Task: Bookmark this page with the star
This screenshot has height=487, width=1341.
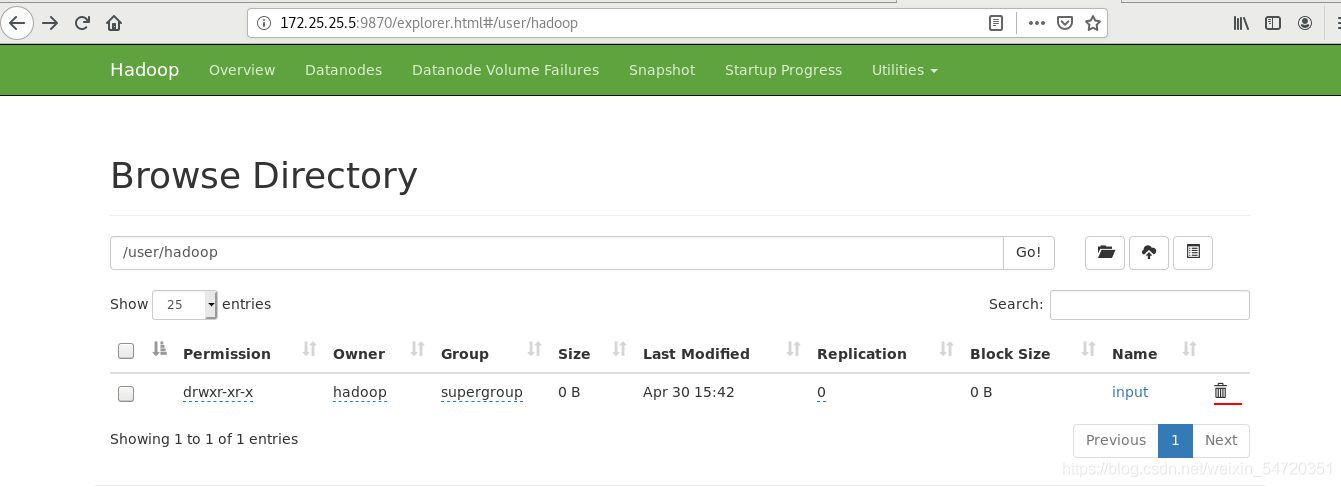Action: tap(1093, 22)
